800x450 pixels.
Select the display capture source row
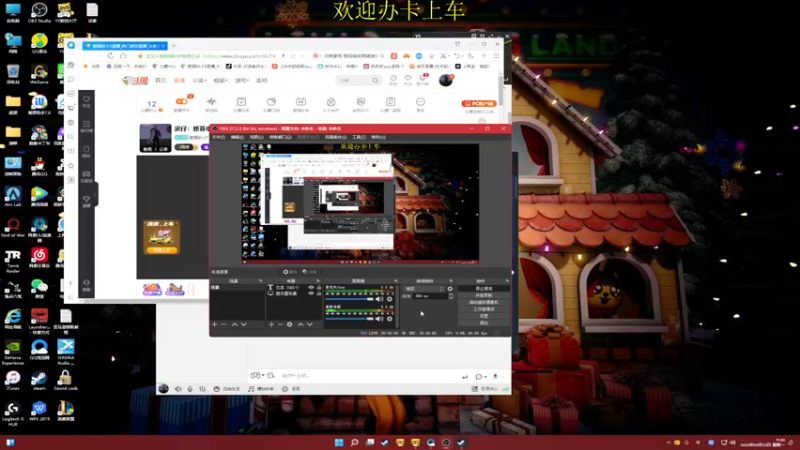click(x=294, y=293)
